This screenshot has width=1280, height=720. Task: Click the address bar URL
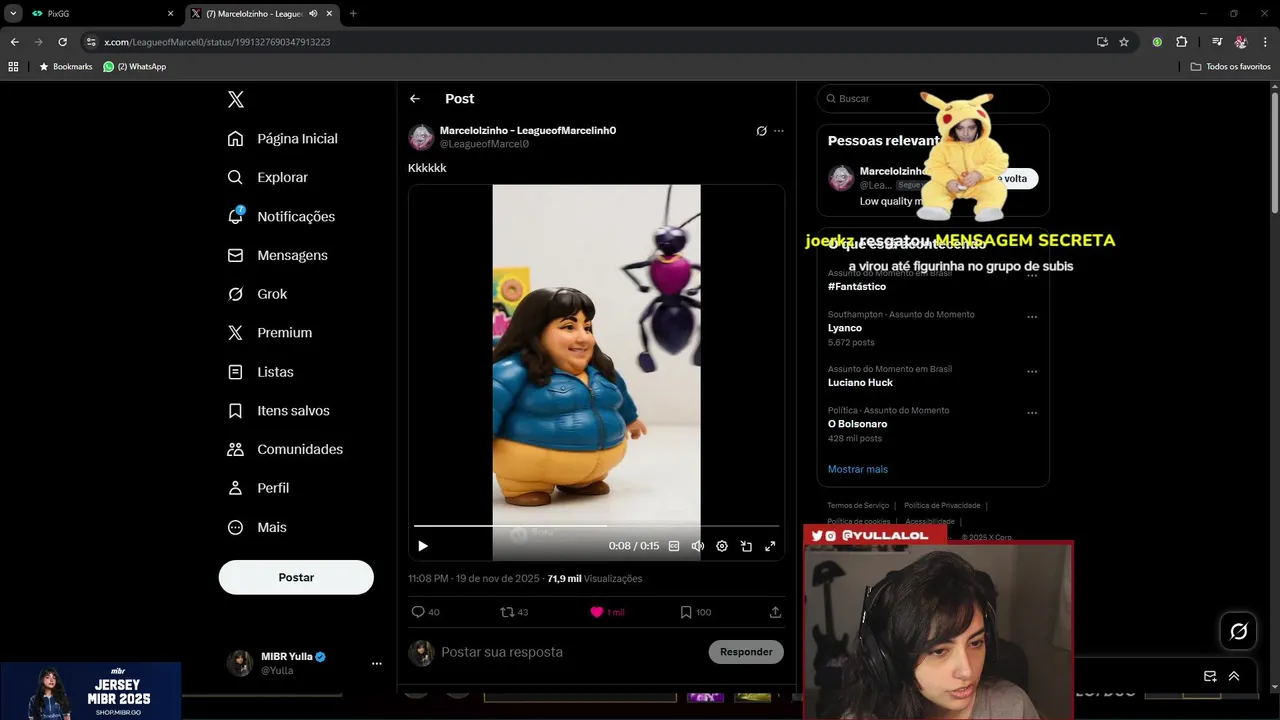[x=217, y=42]
